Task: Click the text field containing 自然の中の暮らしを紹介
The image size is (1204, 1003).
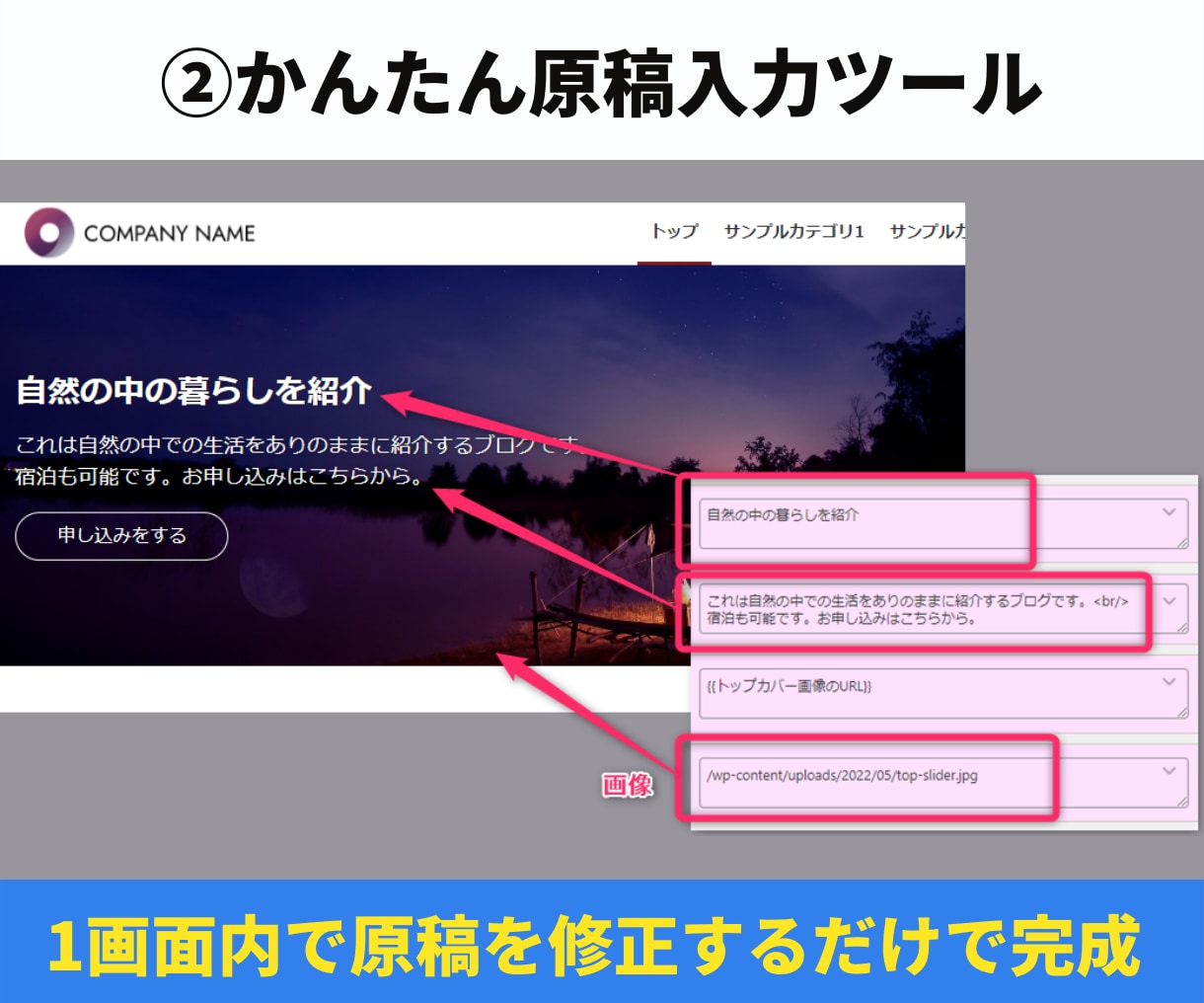Action: [943, 524]
